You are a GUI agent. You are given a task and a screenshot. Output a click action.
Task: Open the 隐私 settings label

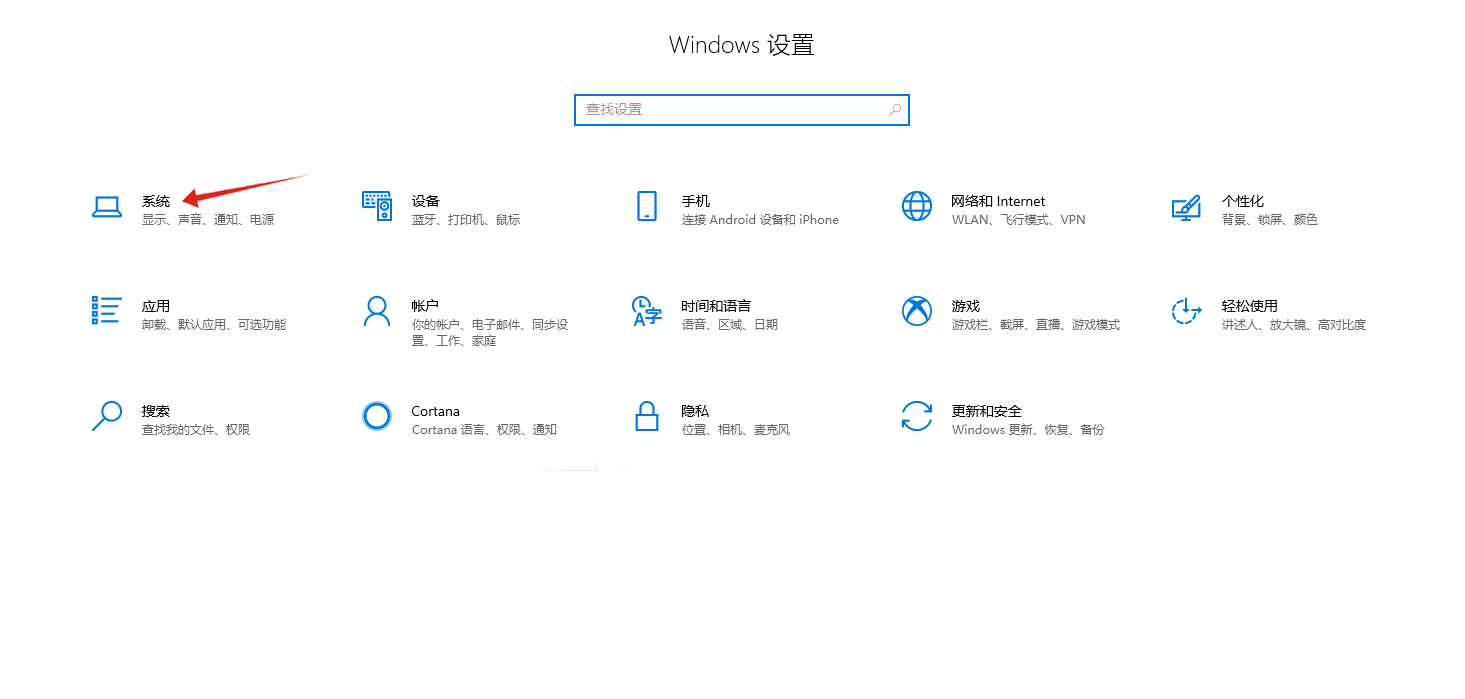(696, 411)
